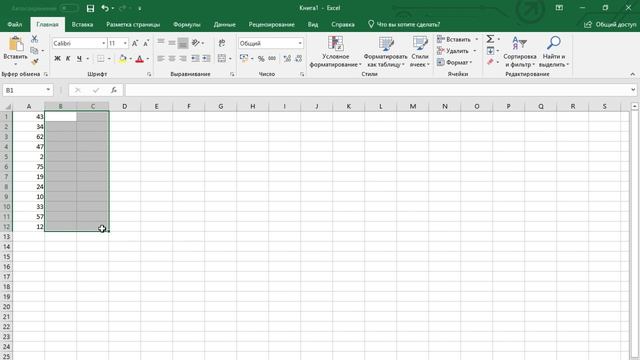Click the Select All corner triangle
Image resolution: width=640 pixels, height=360 pixels.
pyautogui.click(x=7, y=107)
